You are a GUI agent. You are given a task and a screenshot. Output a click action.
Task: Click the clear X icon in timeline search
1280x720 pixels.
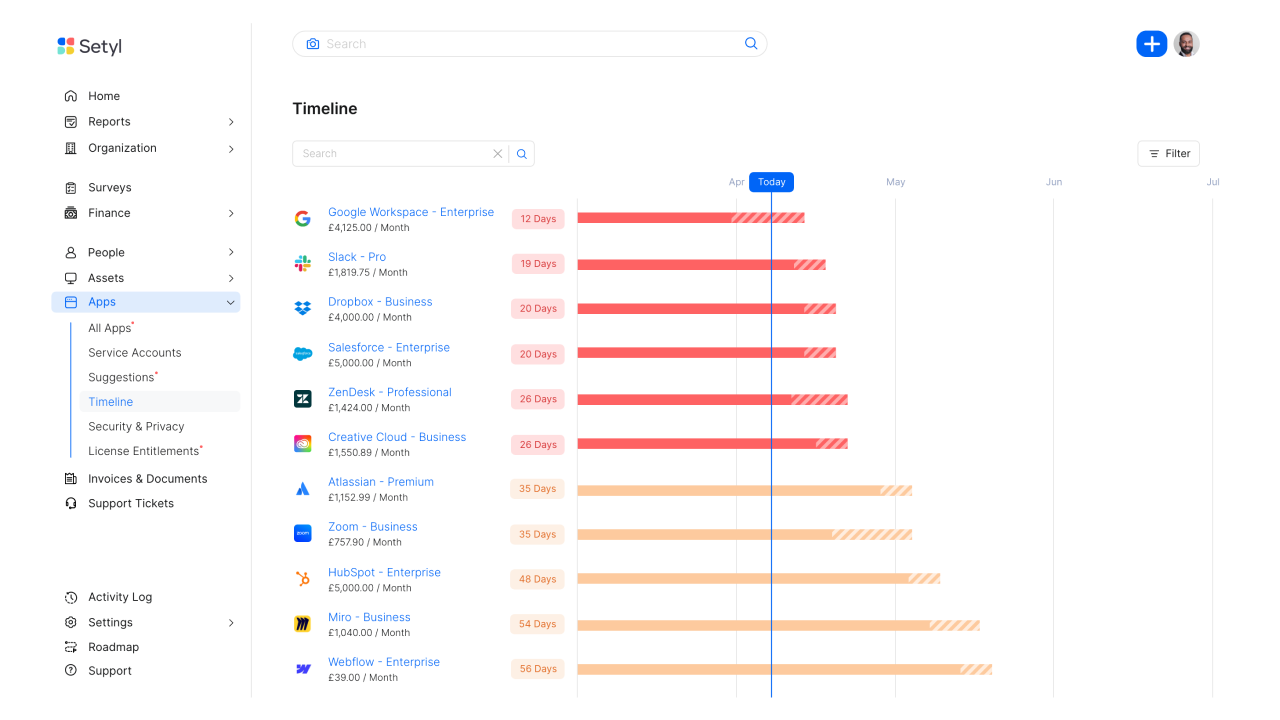click(x=497, y=154)
